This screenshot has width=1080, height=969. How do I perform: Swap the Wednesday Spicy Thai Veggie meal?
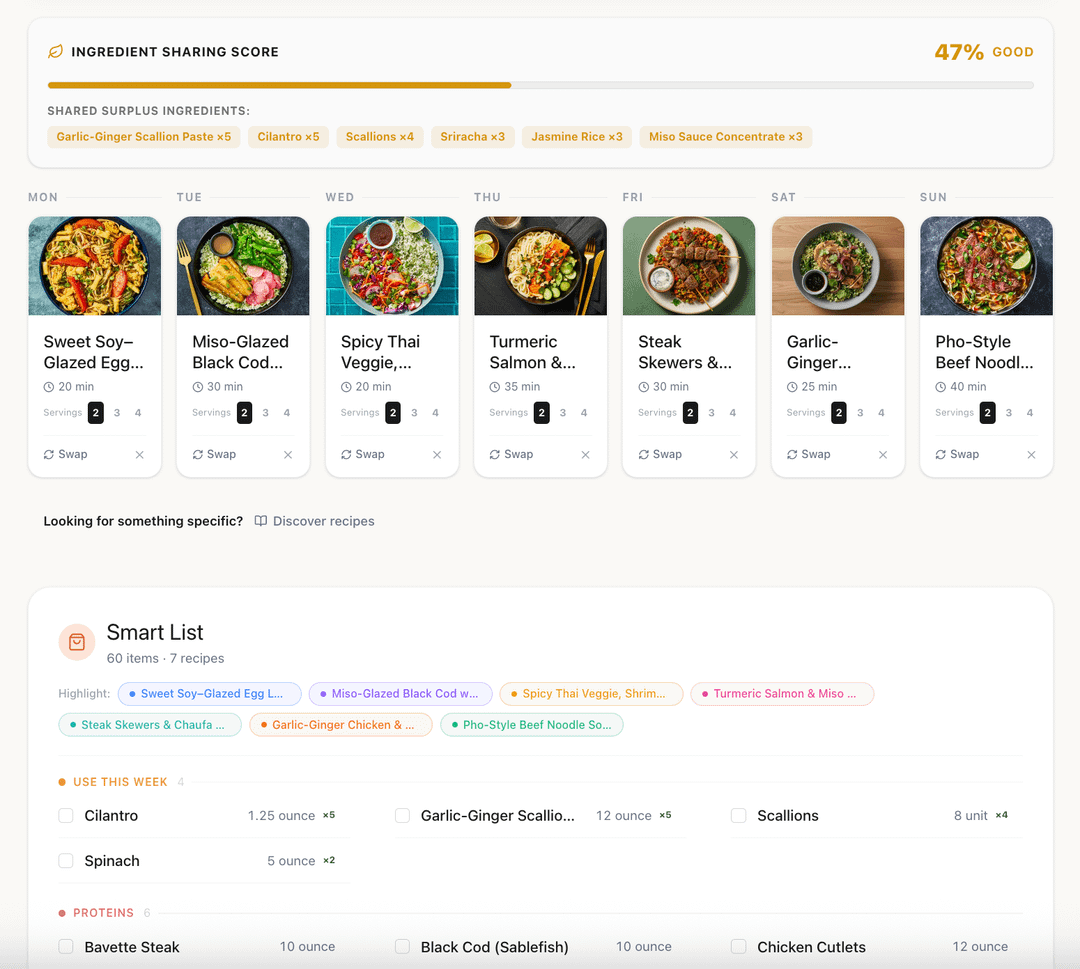coord(362,455)
